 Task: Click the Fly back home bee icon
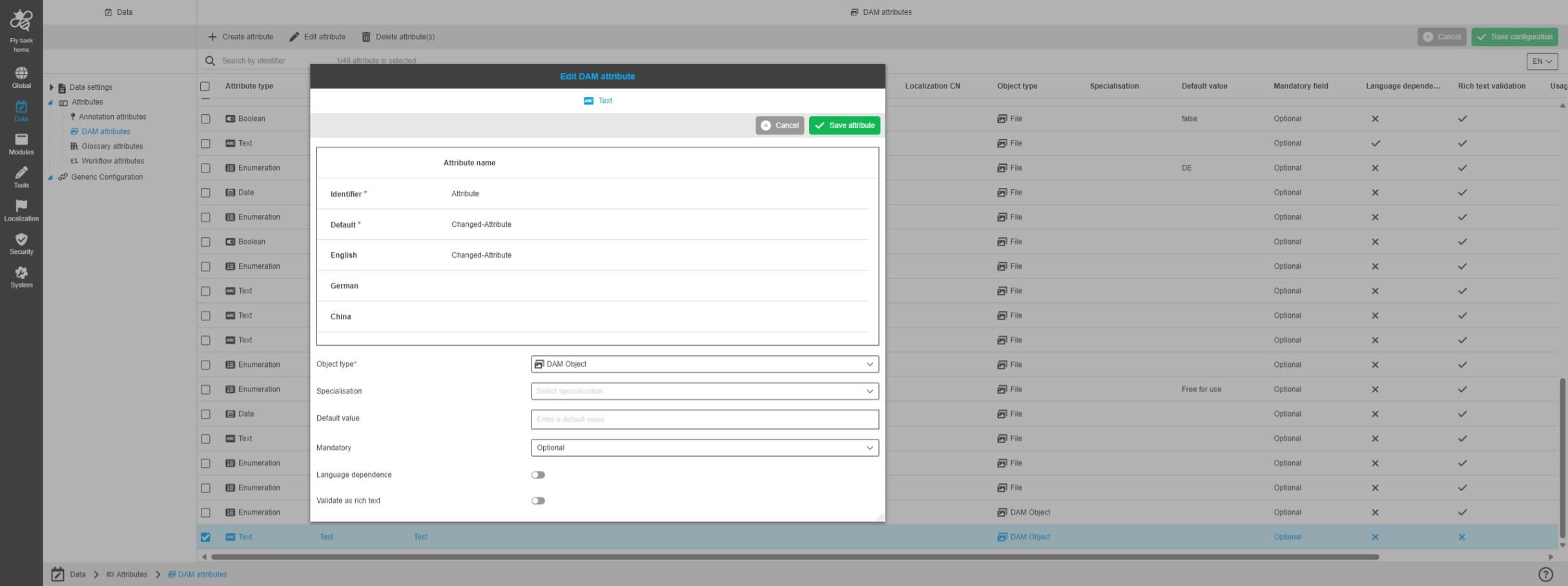tap(21, 21)
